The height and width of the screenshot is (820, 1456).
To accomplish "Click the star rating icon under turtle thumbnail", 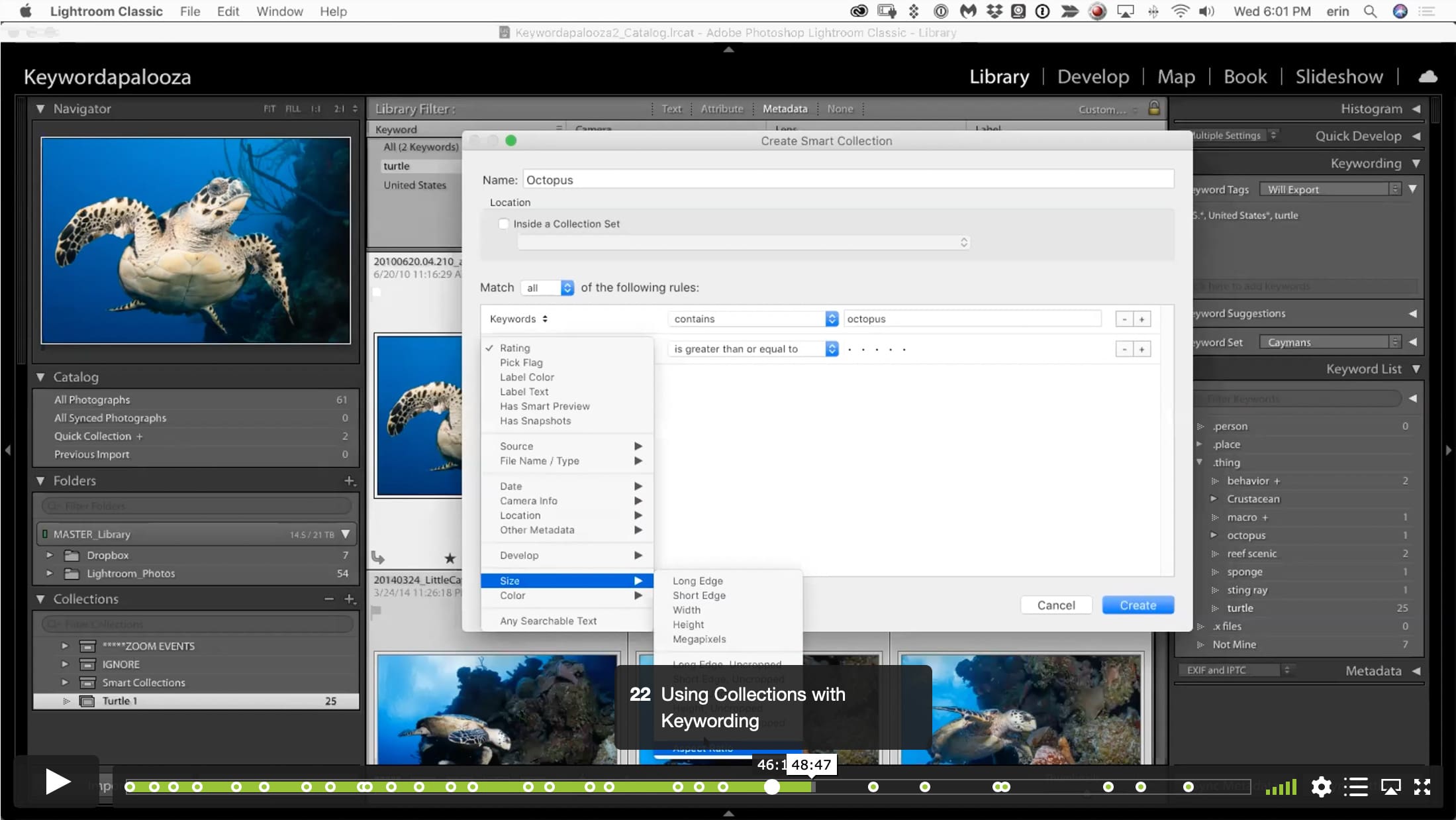I will 450,558.
